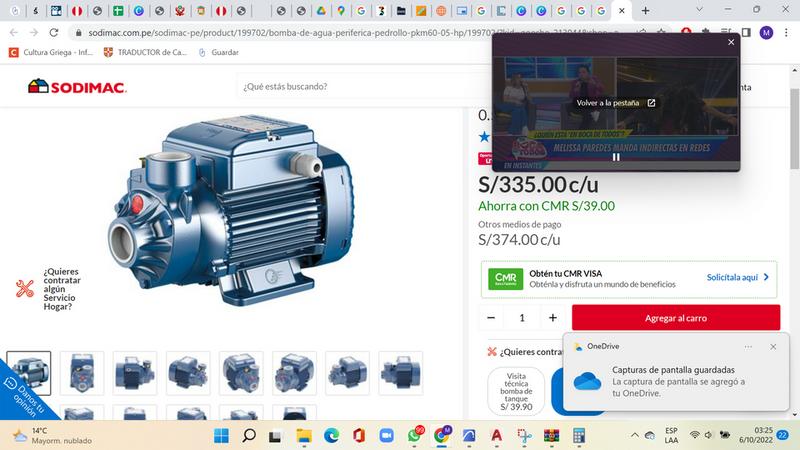800x450 pixels.
Task: Click the search box ¿Qué estás buscando?
Action: tap(365, 86)
